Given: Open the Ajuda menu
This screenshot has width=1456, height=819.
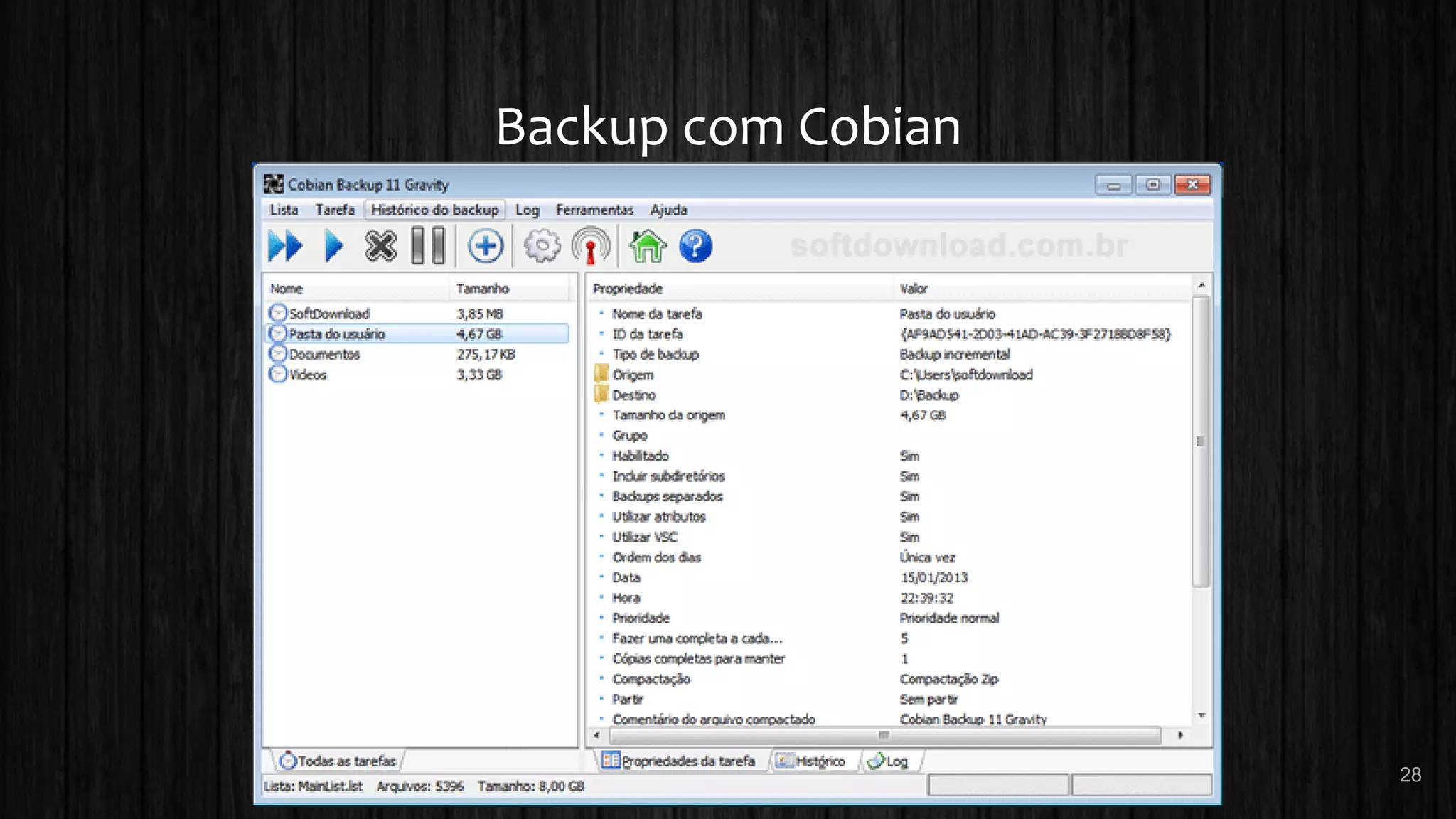Looking at the screenshot, I should coord(668,210).
